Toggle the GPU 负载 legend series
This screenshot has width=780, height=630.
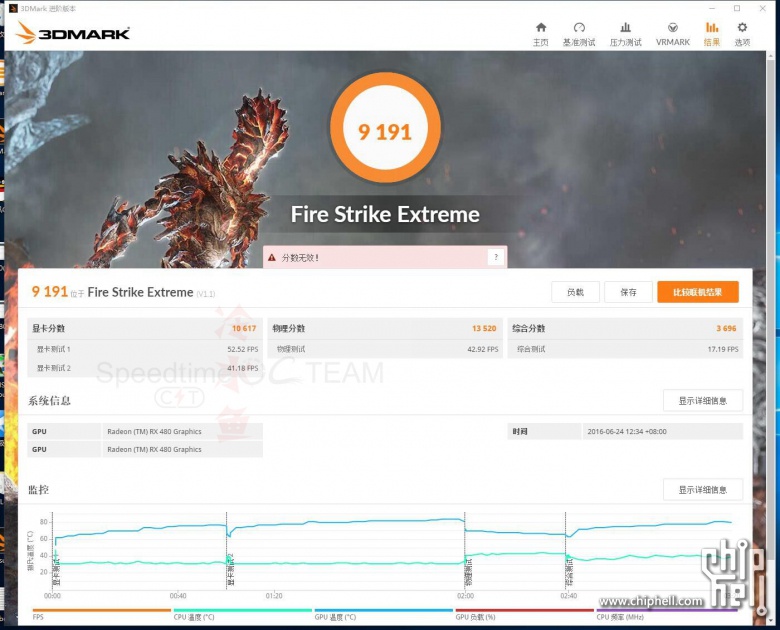point(524,614)
